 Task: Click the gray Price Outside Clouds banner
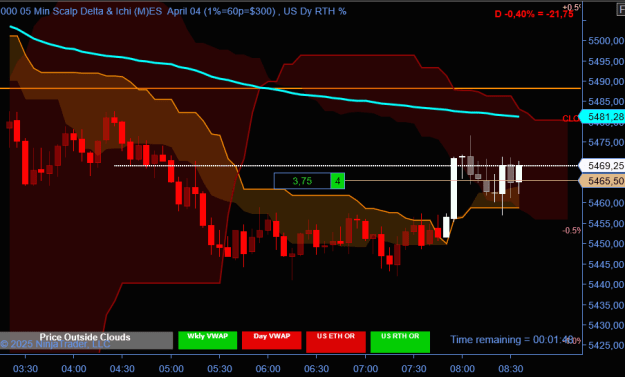86,340
